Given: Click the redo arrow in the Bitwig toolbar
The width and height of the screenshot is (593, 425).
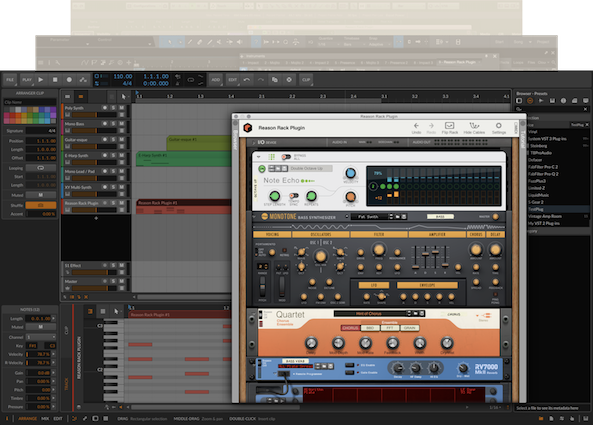Looking at the screenshot, I should [261, 80].
